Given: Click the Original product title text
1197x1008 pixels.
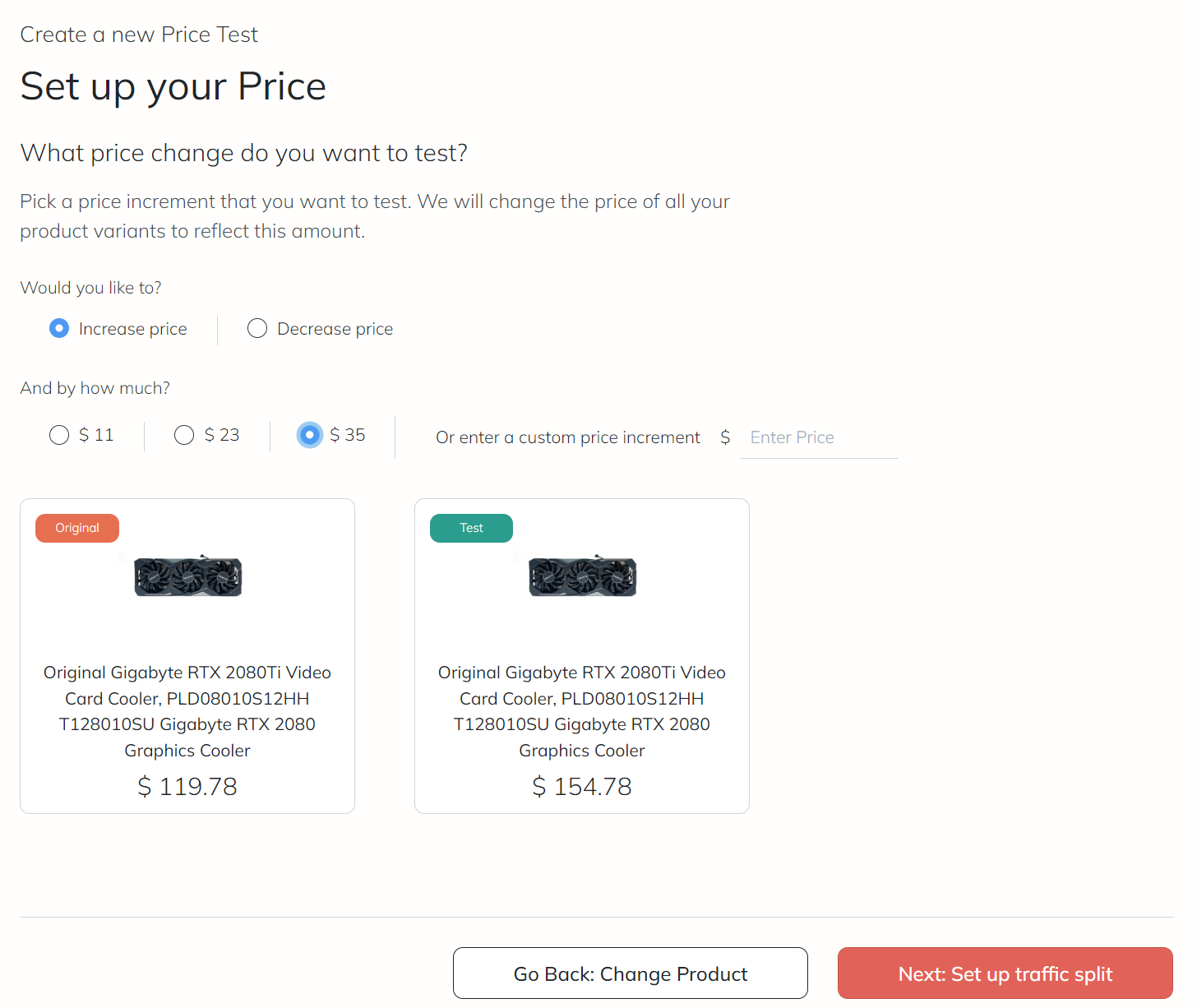Looking at the screenshot, I should click(x=187, y=711).
